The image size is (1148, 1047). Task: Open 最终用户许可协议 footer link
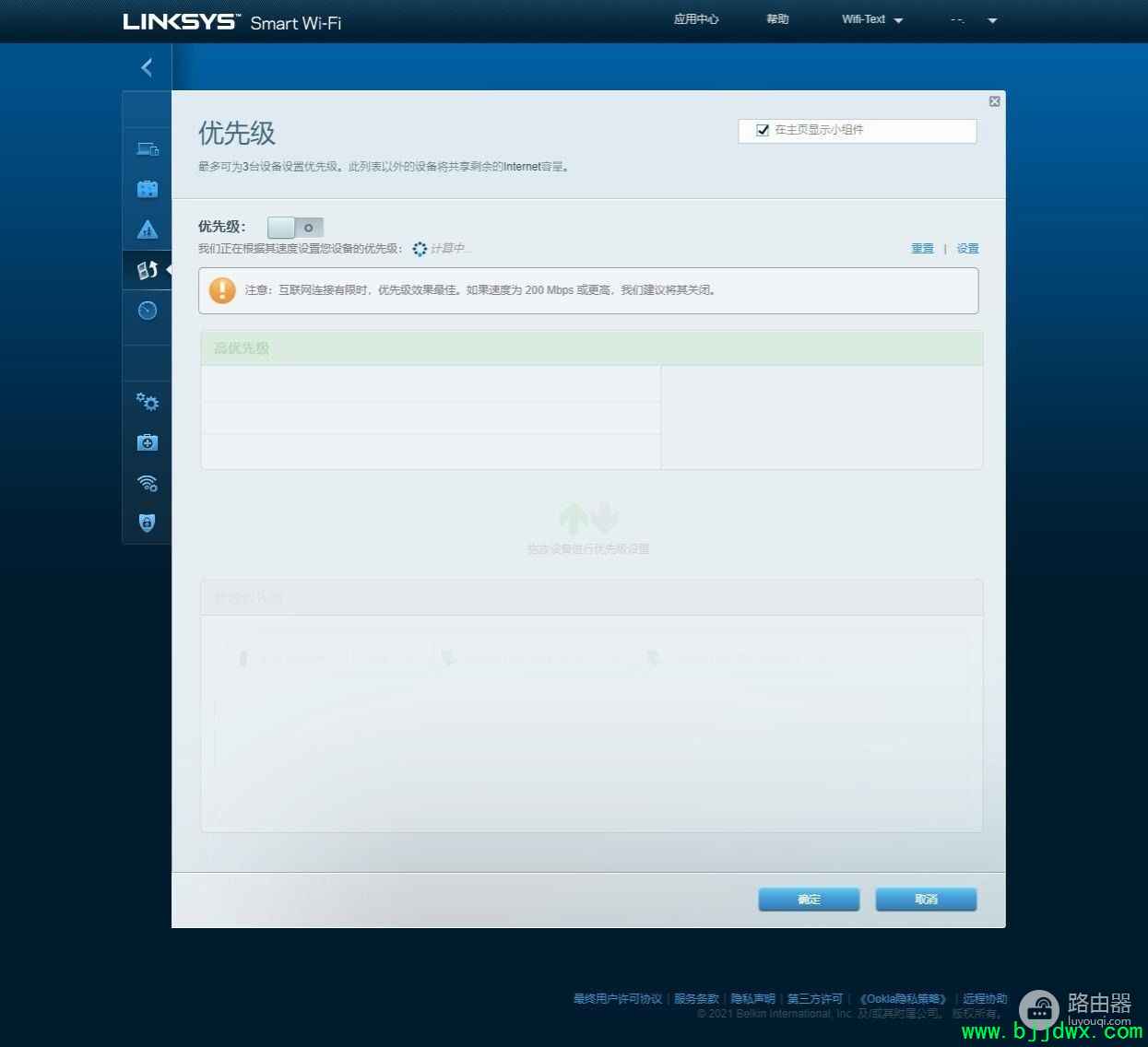[x=618, y=999]
